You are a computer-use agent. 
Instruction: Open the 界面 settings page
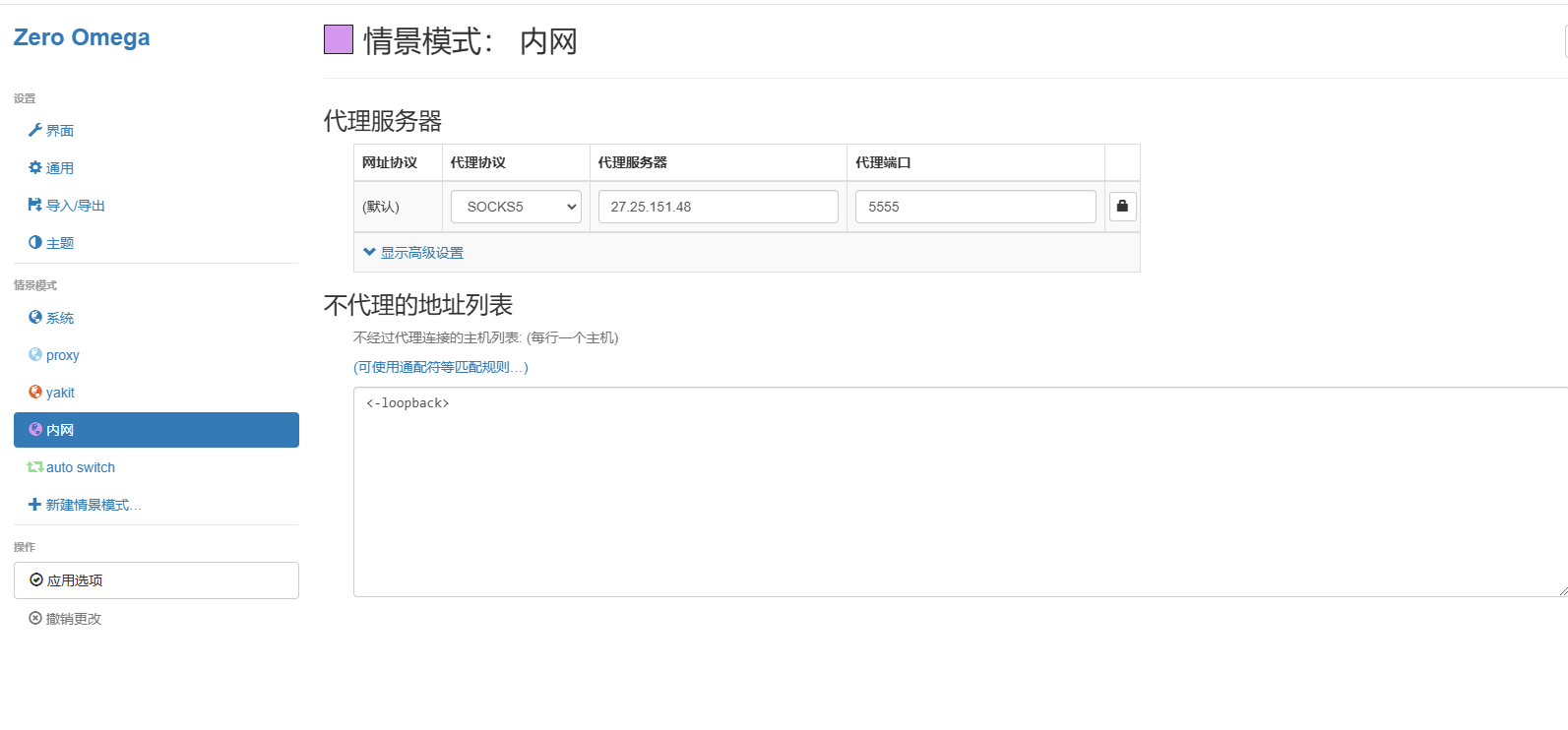[x=156, y=131]
